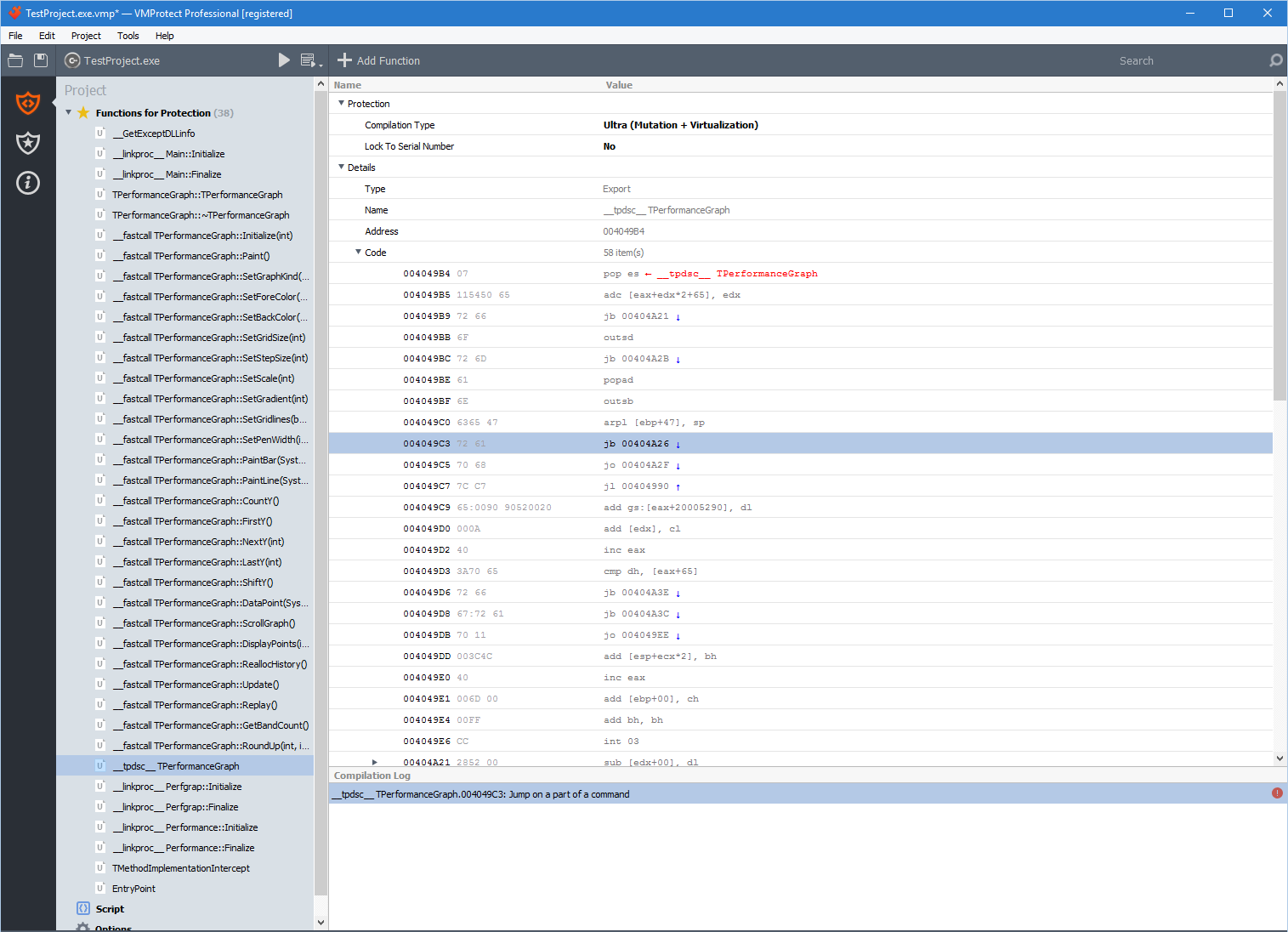The height and width of the screenshot is (932, 1288).
Task: Select the pop es code row
Action: pos(800,273)
